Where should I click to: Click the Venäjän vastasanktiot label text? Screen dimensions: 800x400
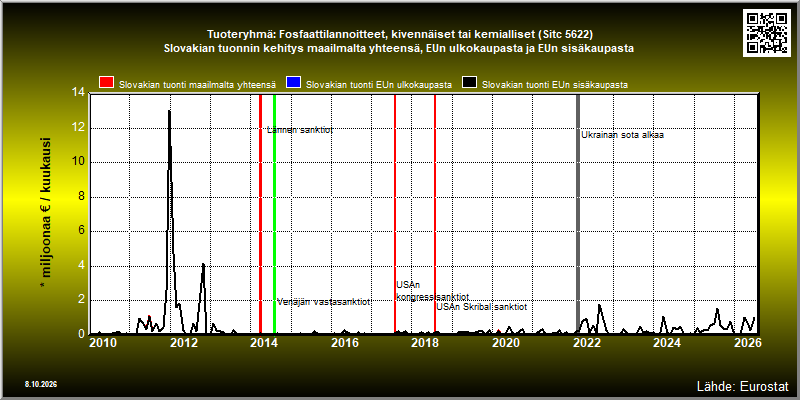(323, 302)
